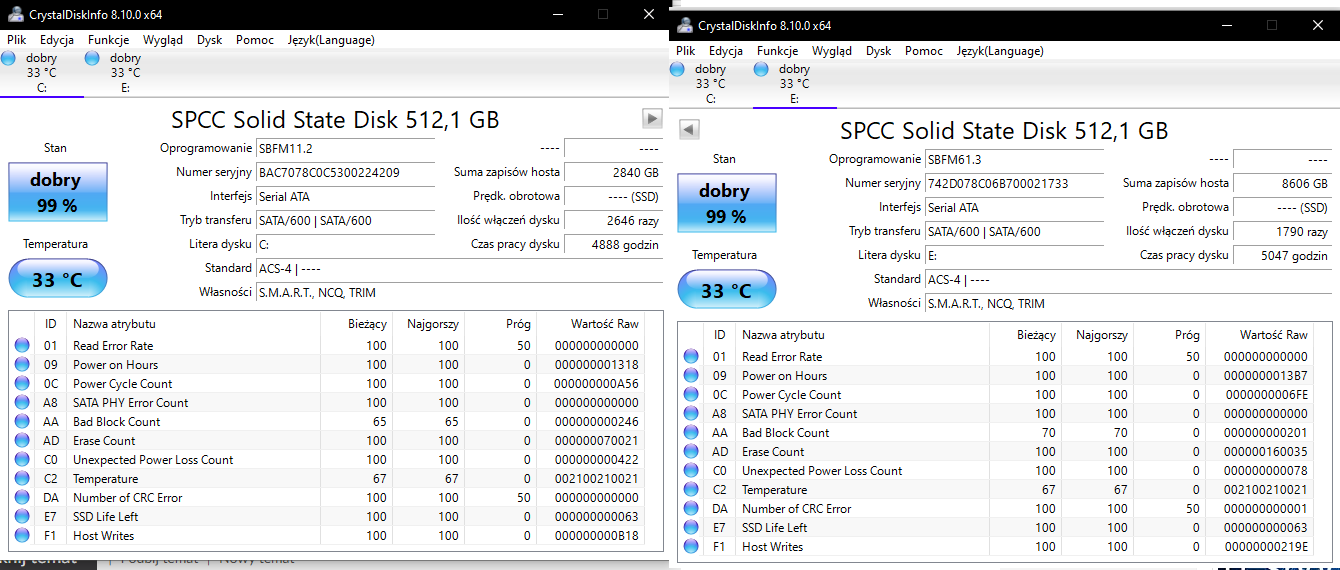Click Read Error Rate status orb, left window

tap(22, 346)
